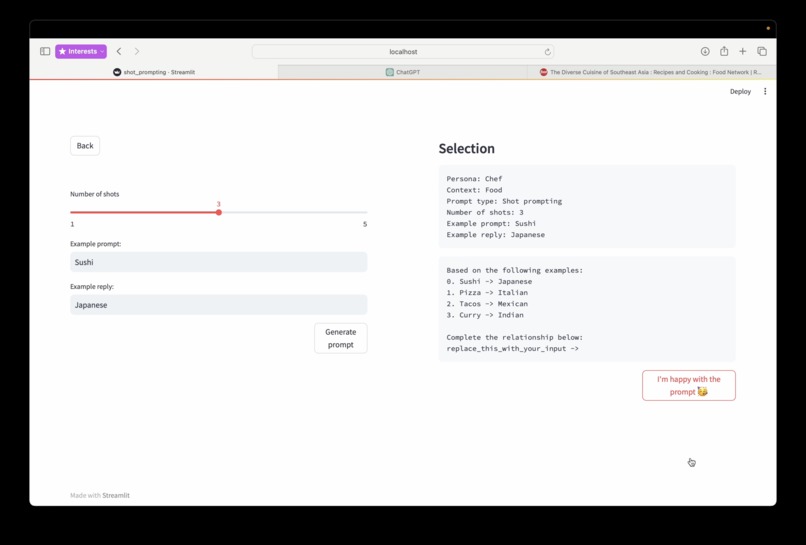Click the 'Prompt type: Shot prompting' line

(504, 202)
